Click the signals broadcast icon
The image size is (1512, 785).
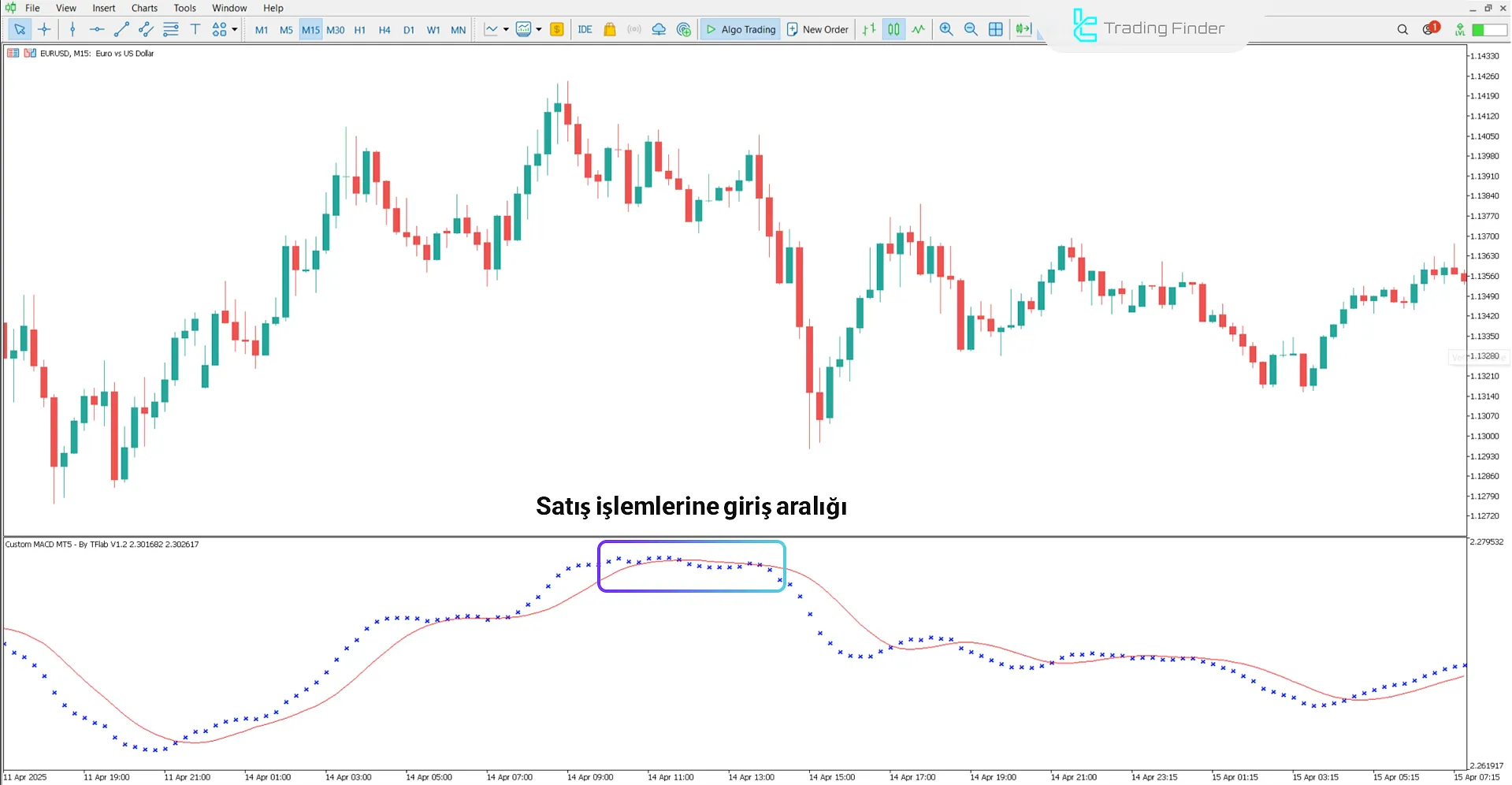pos(634,29)
